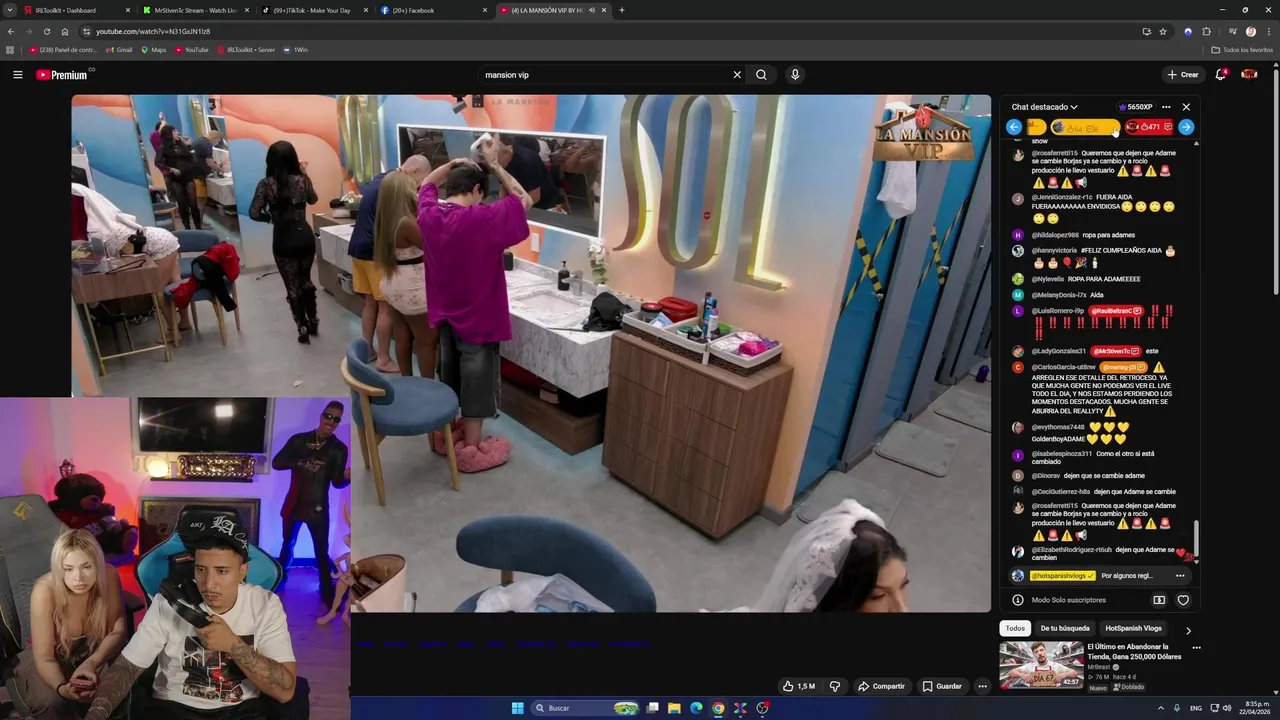Open live chat more options menu

point(1166,107)
